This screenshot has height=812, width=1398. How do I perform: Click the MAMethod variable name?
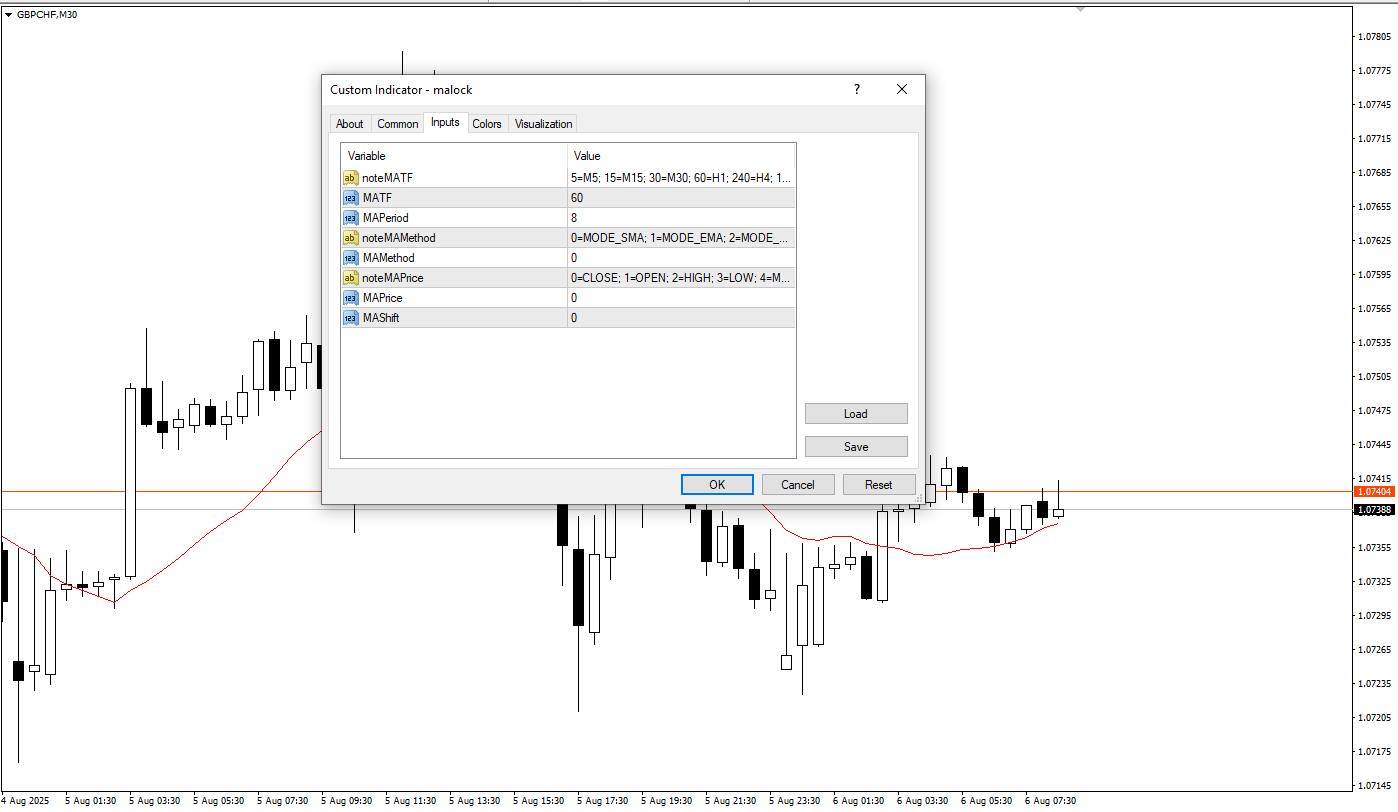[388, 258]
